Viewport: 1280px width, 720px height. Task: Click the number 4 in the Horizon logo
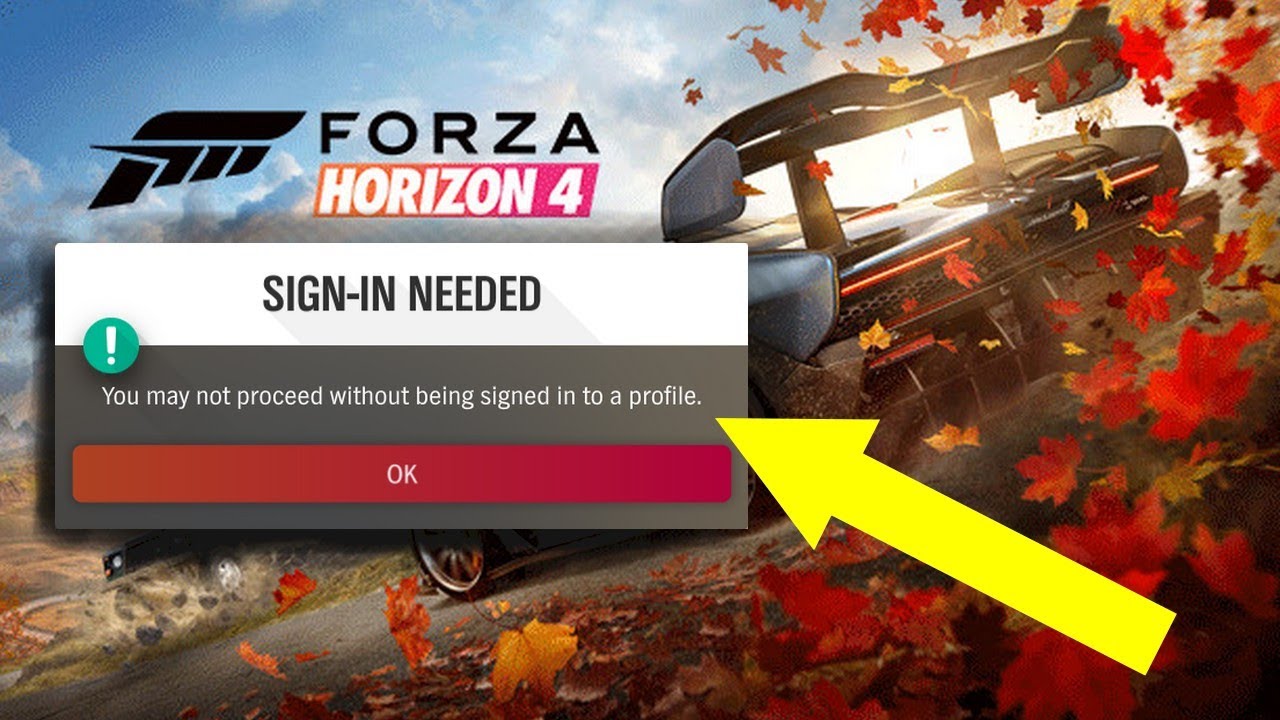(x=575, y=189)
